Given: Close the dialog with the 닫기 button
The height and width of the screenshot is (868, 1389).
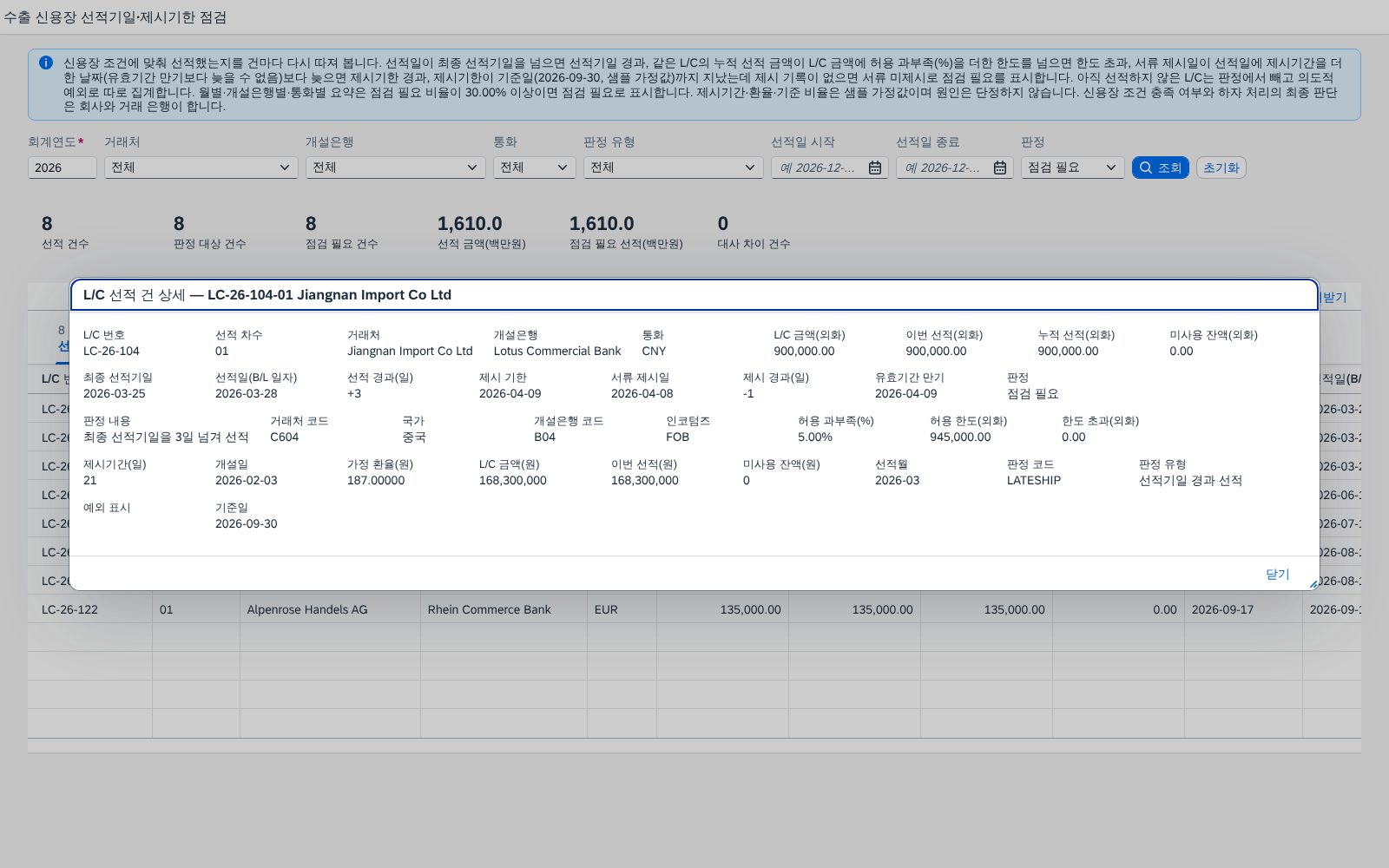Looking at the screenshot, I should pyautogui.click(x=1277, y=574).
